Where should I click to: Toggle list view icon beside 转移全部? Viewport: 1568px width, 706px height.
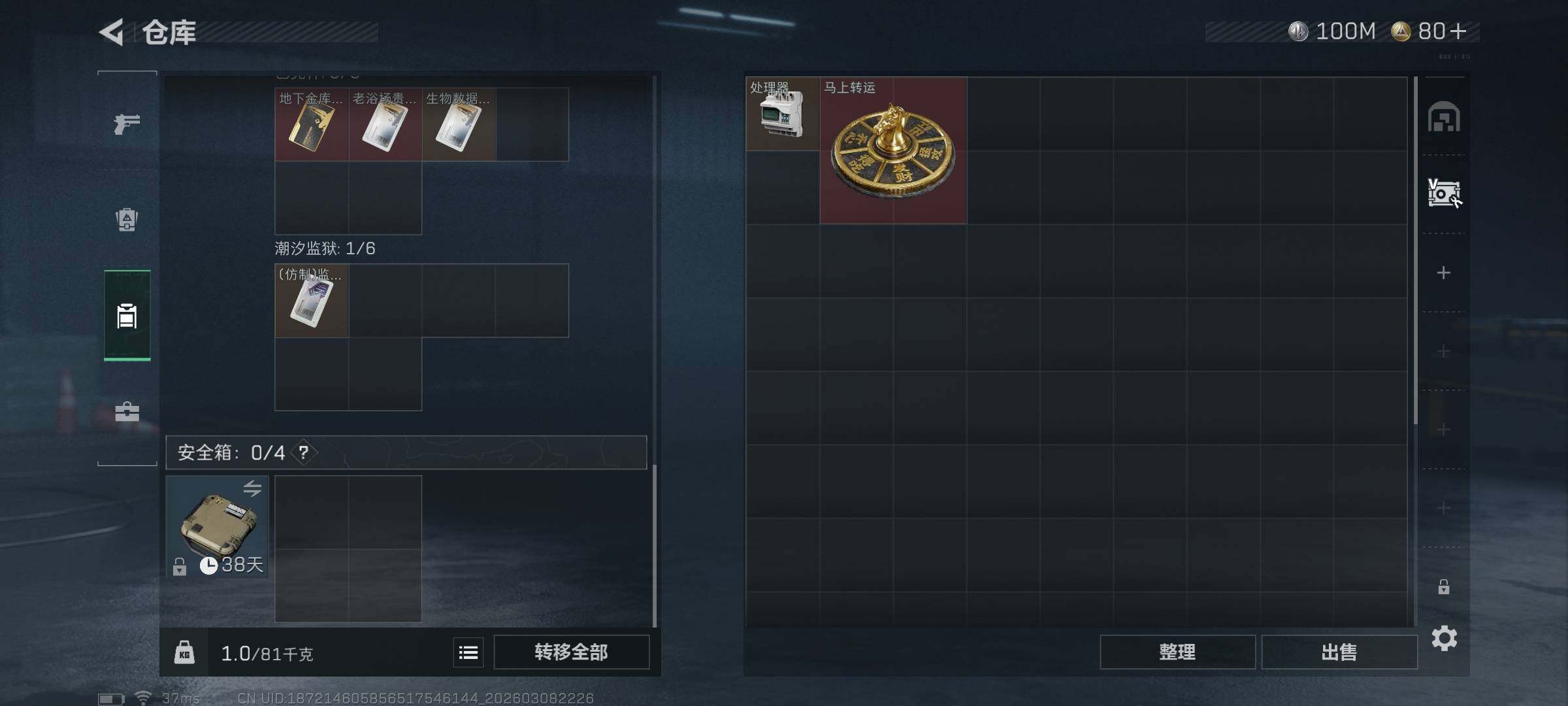tap(468, 652)
